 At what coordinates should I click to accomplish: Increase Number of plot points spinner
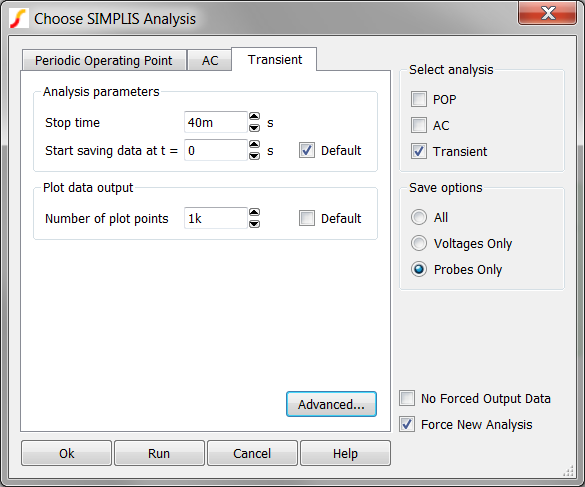pyautogui.click(x=254, y=213)
